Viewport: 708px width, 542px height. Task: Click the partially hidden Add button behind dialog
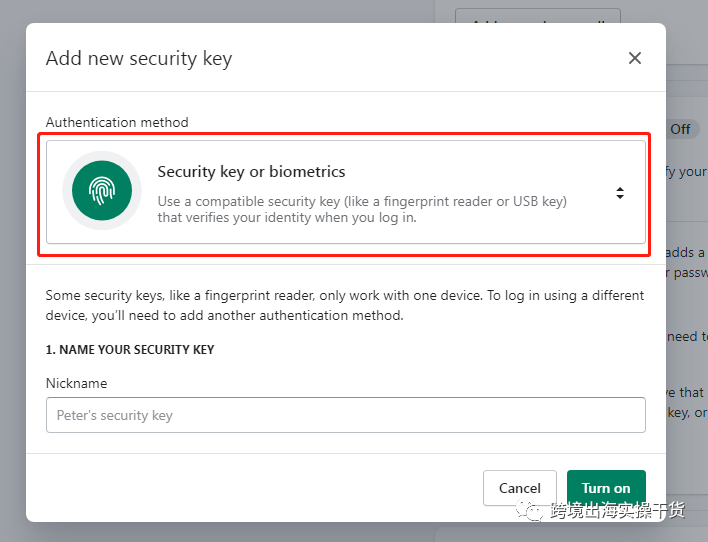(x=537, y=17)
